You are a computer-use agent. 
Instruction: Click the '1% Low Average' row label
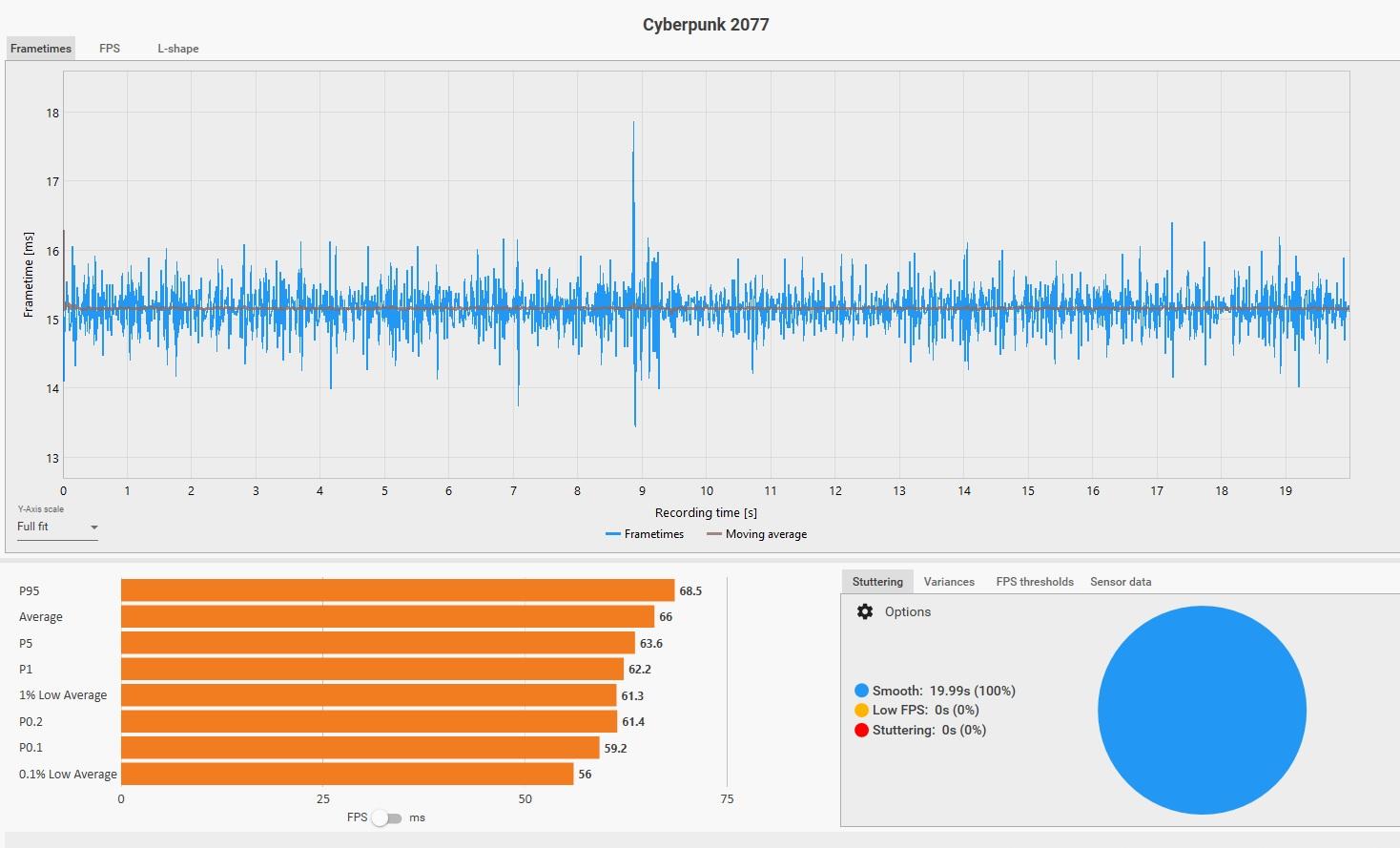coord(63,695)
